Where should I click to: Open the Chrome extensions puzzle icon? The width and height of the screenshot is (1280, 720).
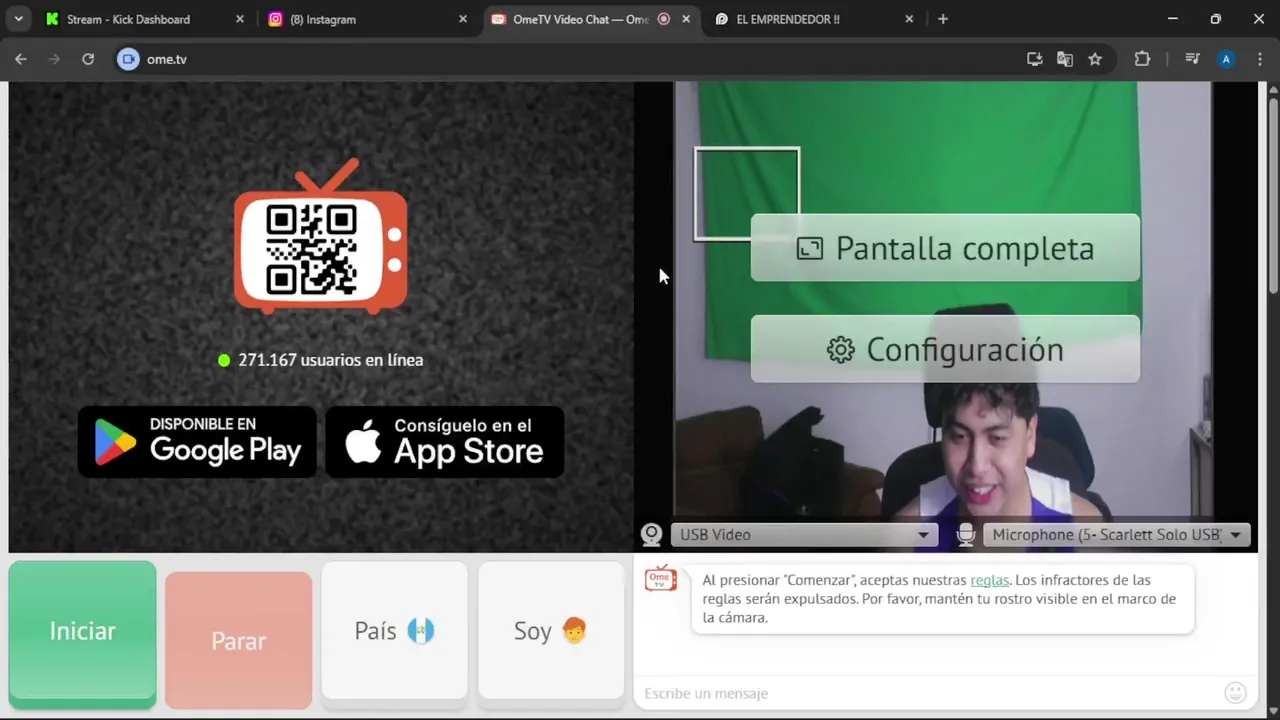pyautogui.click(x=1142, y=59)
